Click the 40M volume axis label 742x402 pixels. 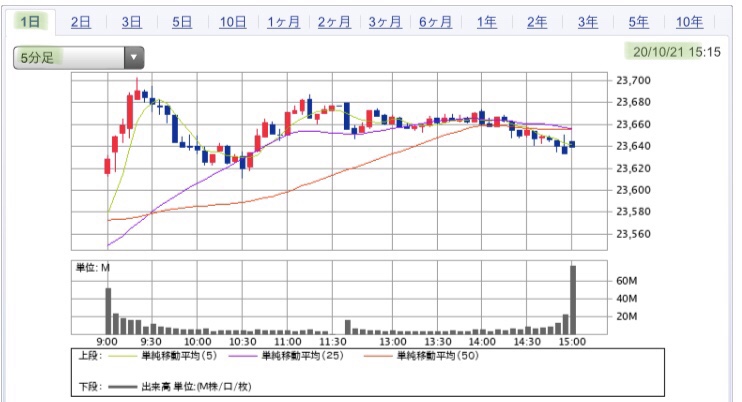click(627, 298)
